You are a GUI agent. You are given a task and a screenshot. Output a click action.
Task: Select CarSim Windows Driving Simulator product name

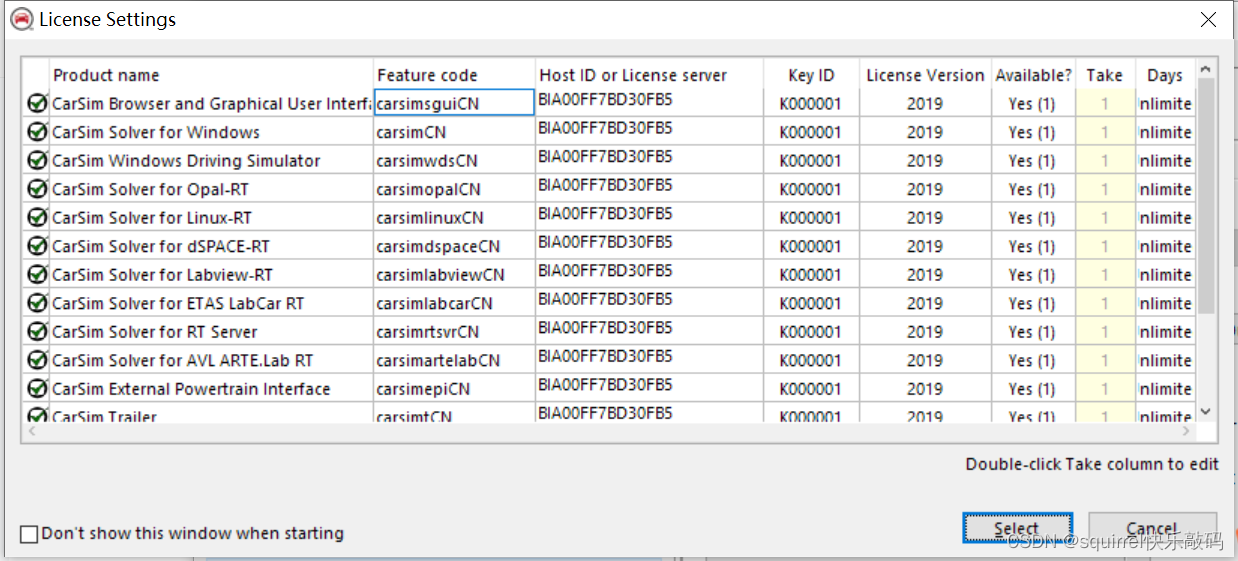tap(186, 160)
